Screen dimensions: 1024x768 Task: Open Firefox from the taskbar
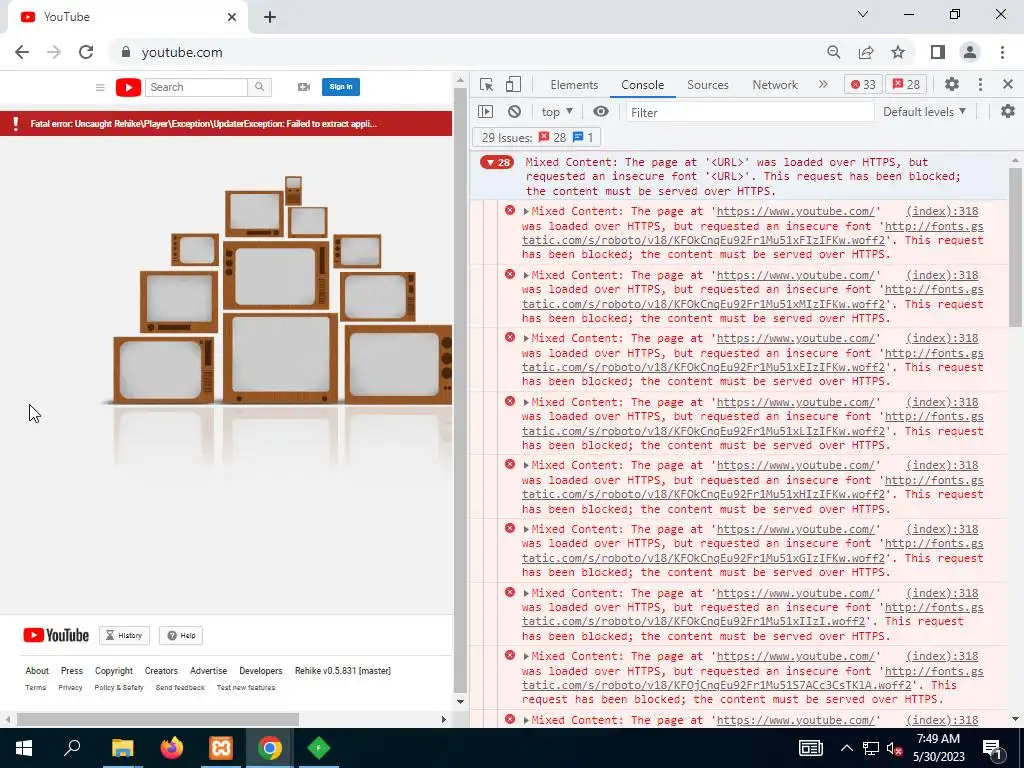[x=172, y=748]
